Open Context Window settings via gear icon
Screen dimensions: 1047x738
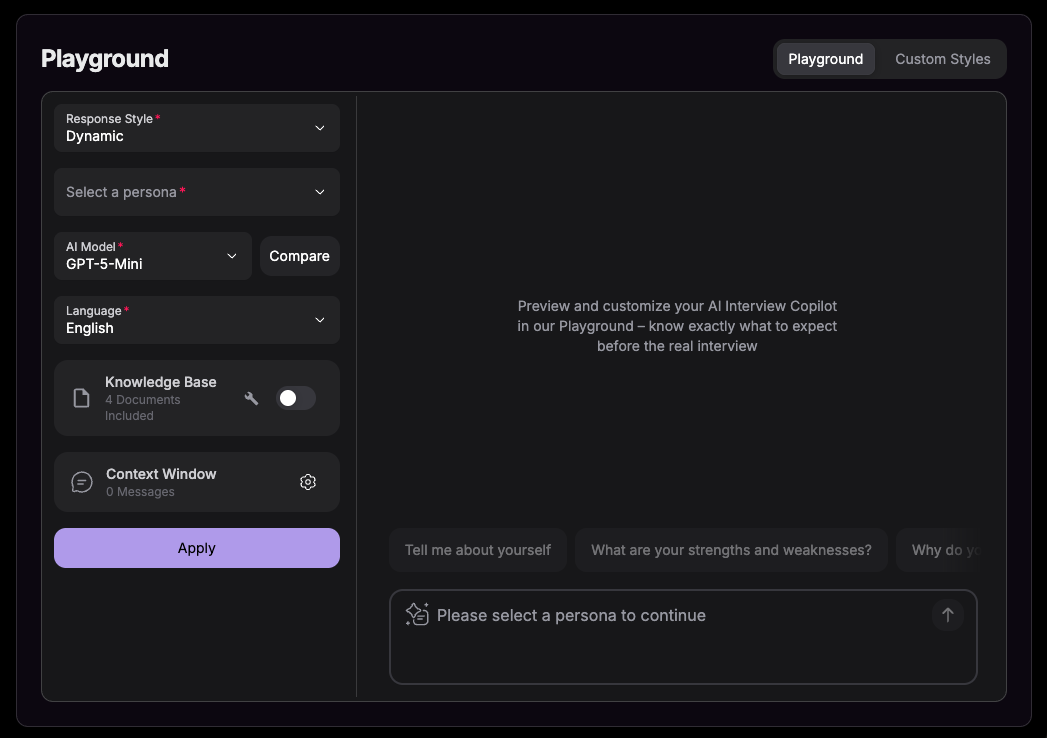point(308,481)
